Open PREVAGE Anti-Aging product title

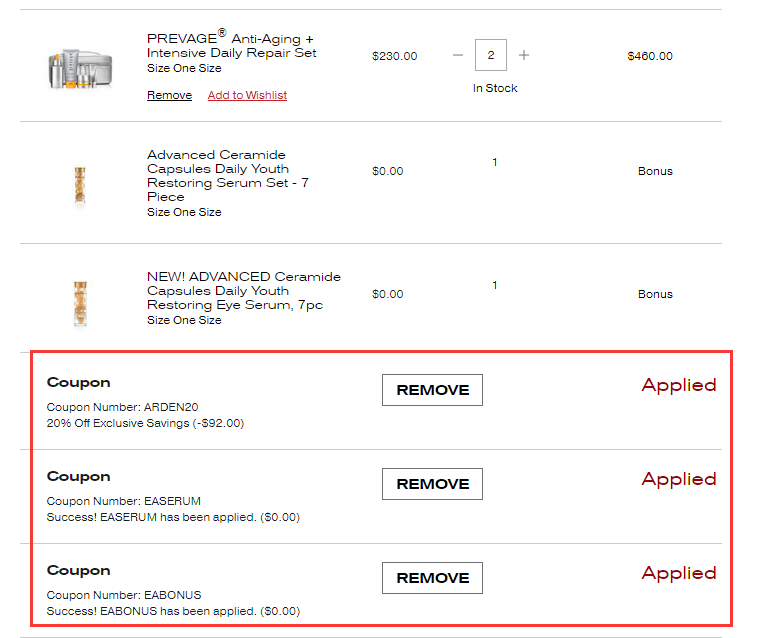coord(231,46)
